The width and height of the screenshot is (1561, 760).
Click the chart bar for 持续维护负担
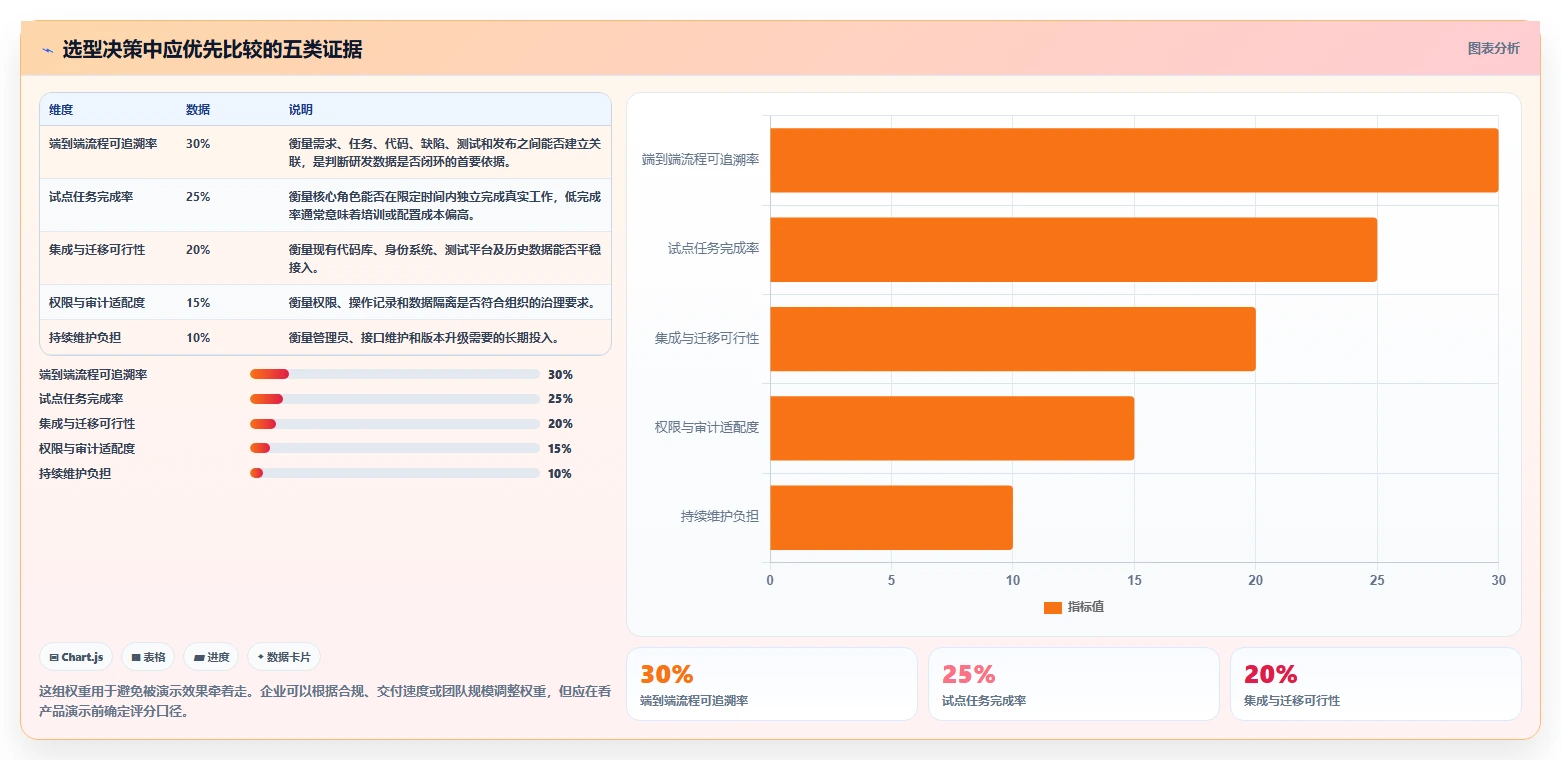(891, 517)
